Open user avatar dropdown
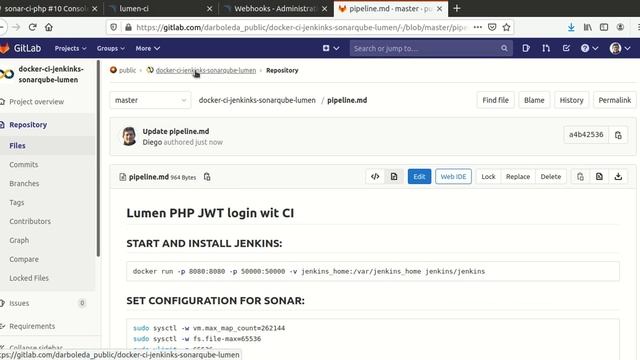 (620, 48)
